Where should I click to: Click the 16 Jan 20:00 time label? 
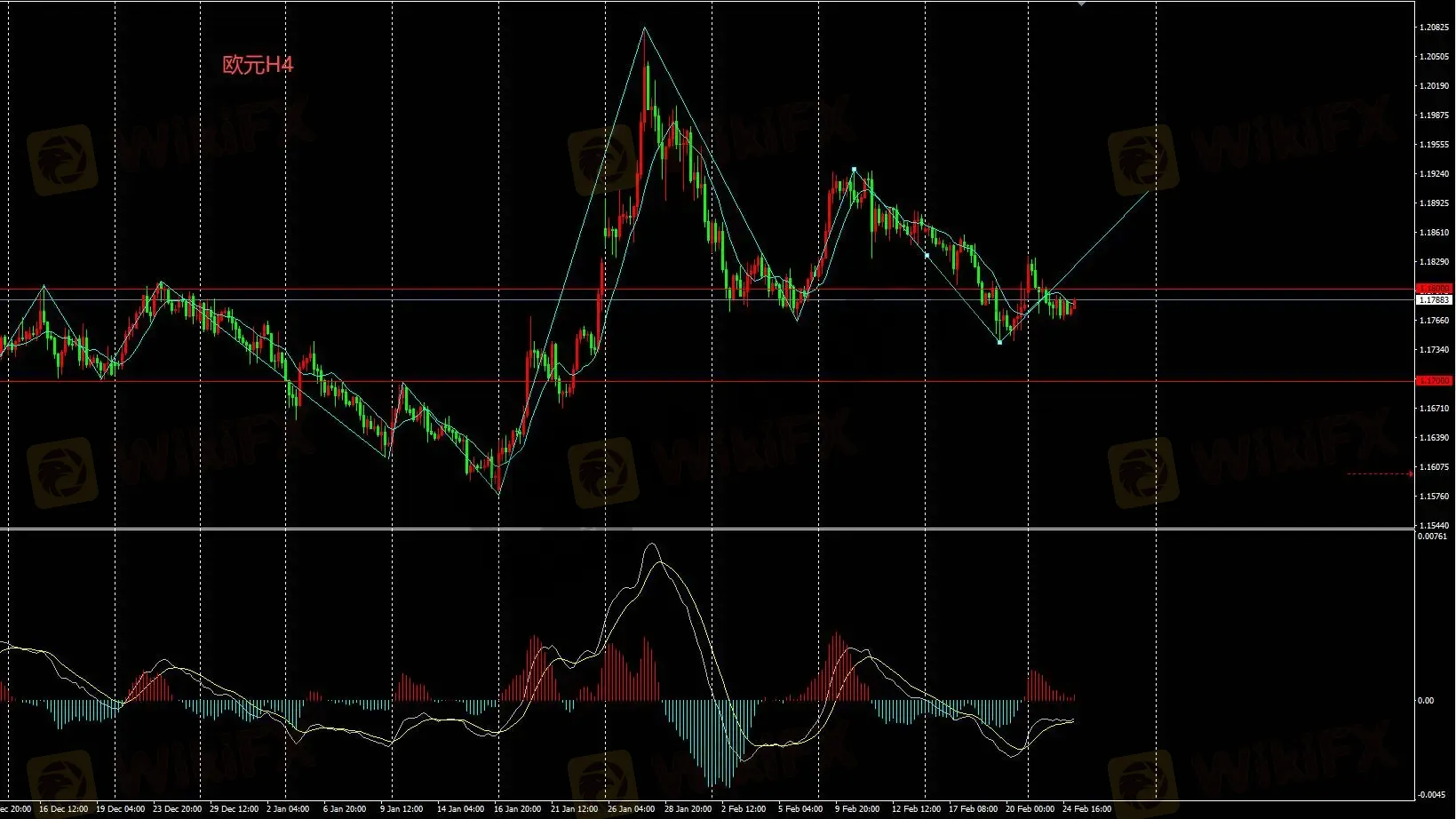tap(517, 809)
